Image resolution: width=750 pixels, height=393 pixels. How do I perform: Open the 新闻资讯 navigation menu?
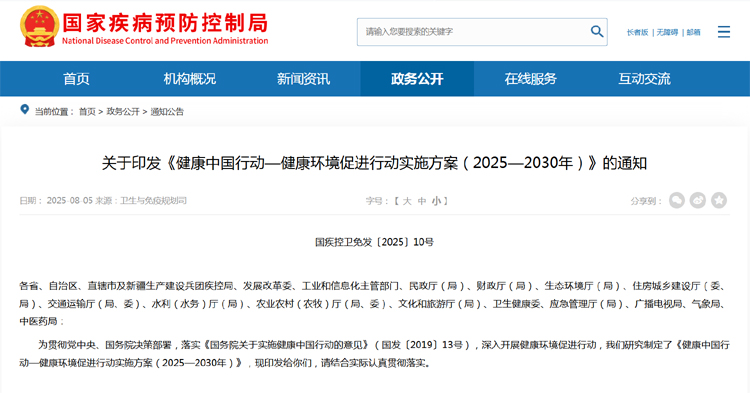(303, 79)
